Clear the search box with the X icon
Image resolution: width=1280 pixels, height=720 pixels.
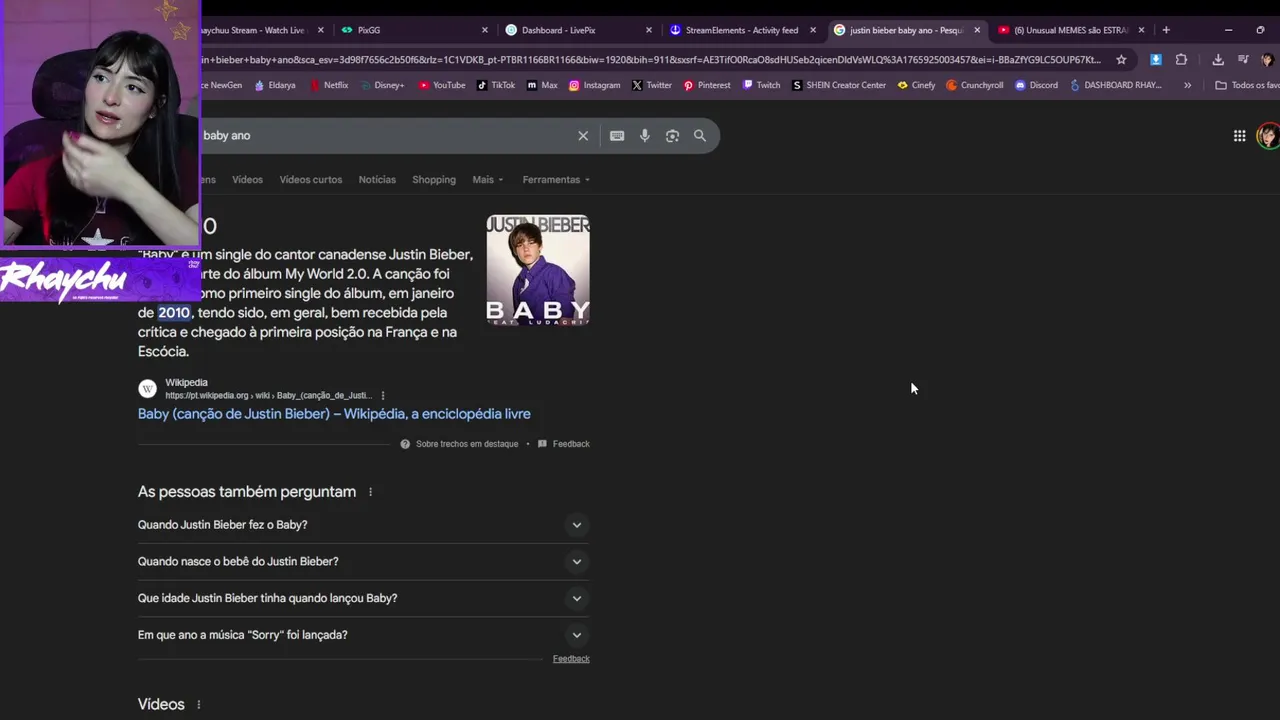pos(583,136)
